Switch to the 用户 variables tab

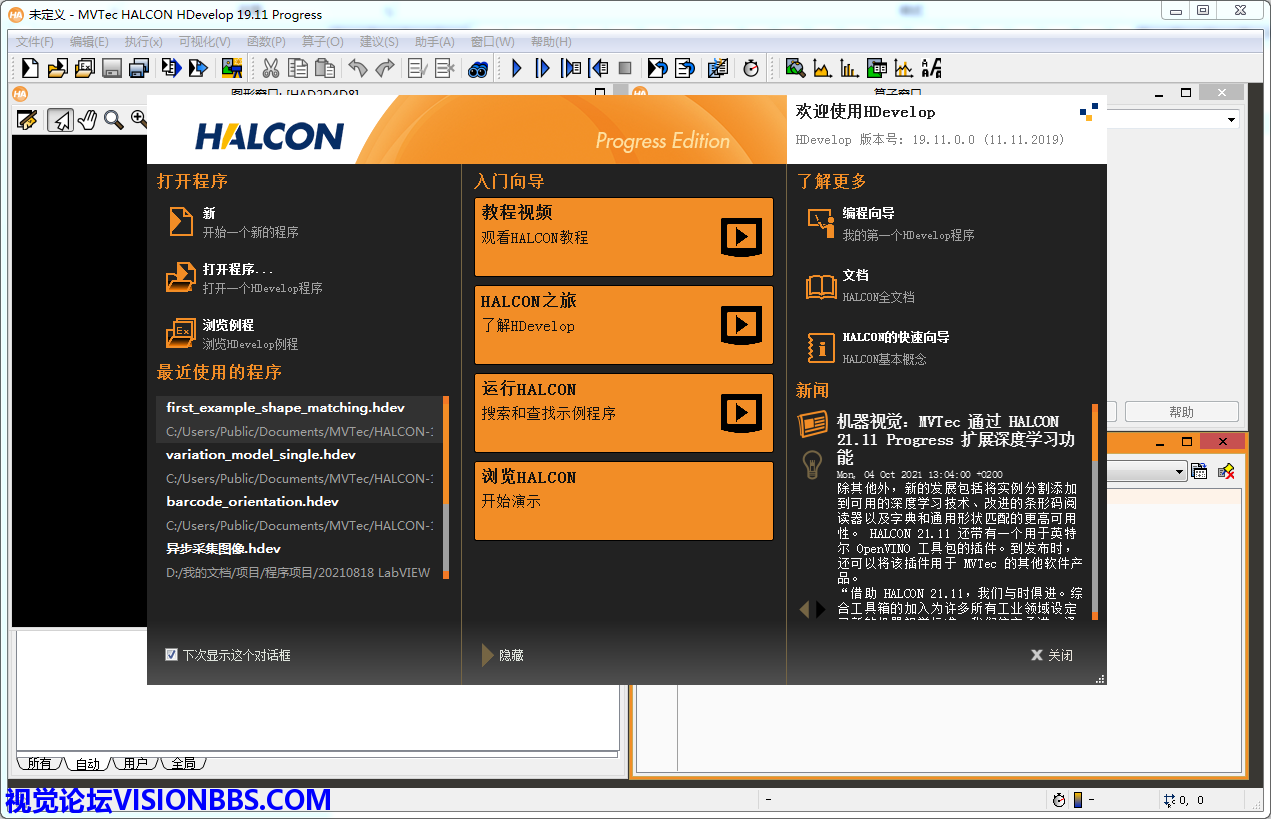click(135, 763)
